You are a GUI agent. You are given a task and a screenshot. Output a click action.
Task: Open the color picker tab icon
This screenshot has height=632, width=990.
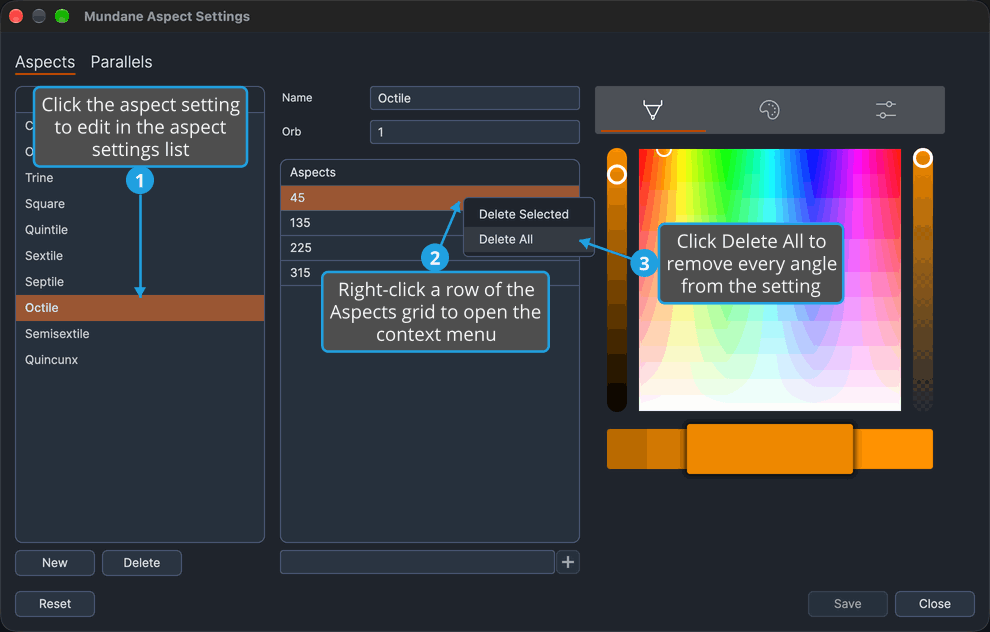(653, 110)
